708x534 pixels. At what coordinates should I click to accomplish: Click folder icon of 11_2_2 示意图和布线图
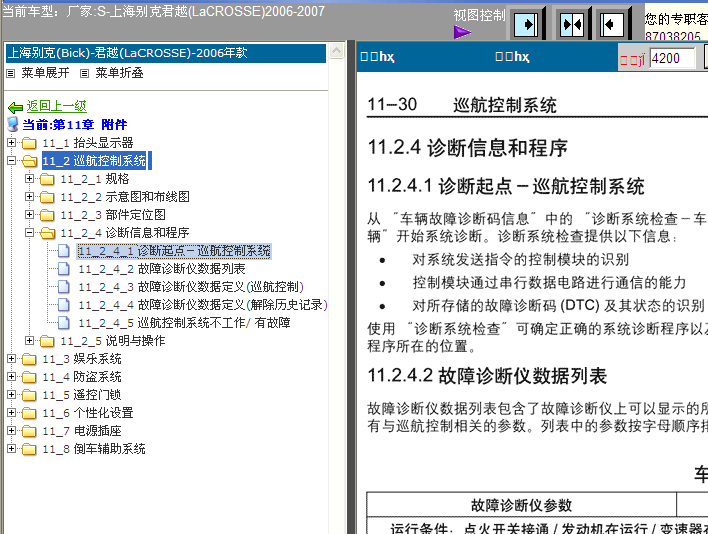[47, 197]
